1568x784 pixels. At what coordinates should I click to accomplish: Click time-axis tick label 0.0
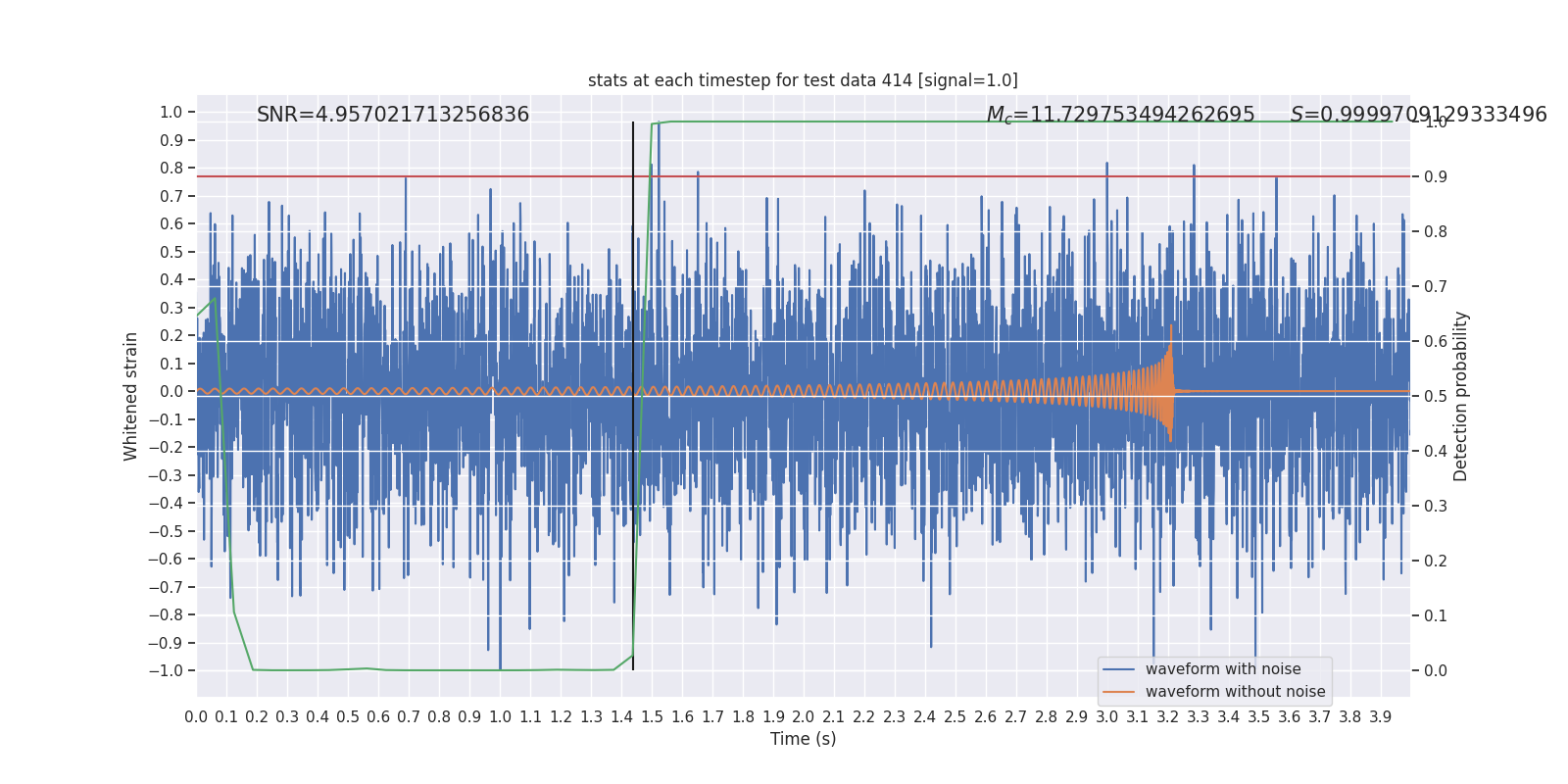[196, 717]
